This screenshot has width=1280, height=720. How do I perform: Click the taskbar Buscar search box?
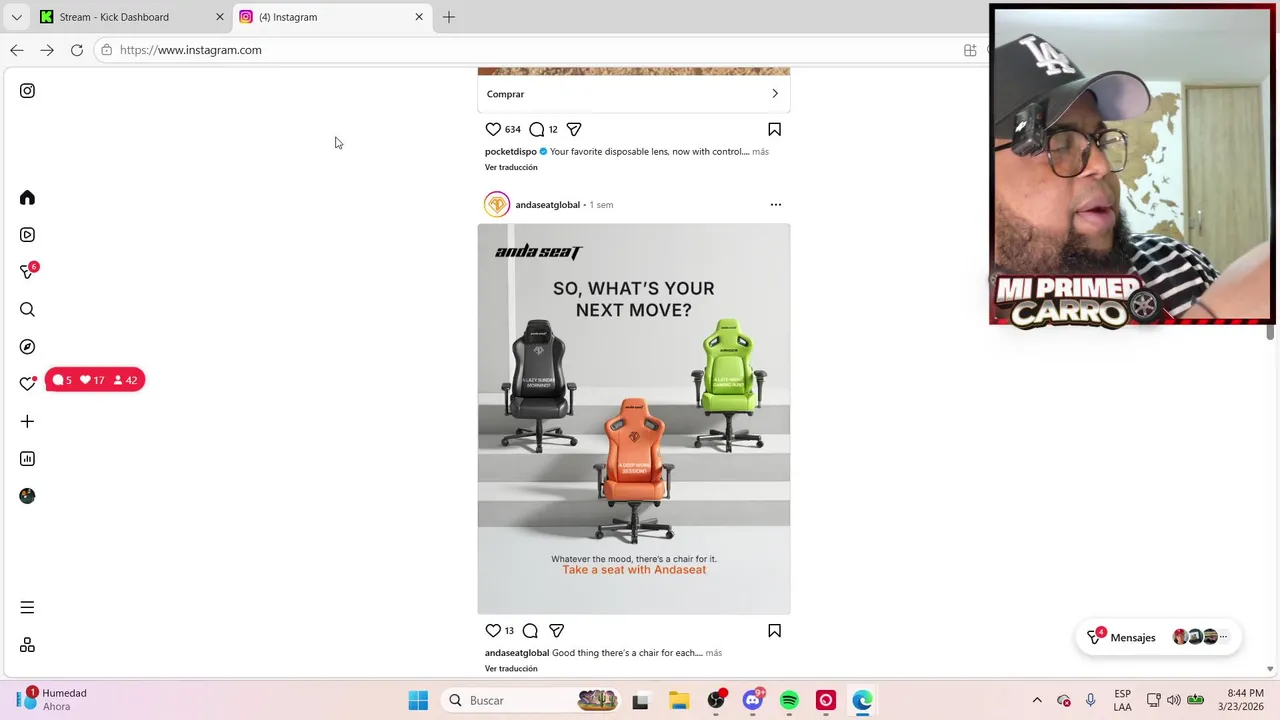tap(531, 700)
